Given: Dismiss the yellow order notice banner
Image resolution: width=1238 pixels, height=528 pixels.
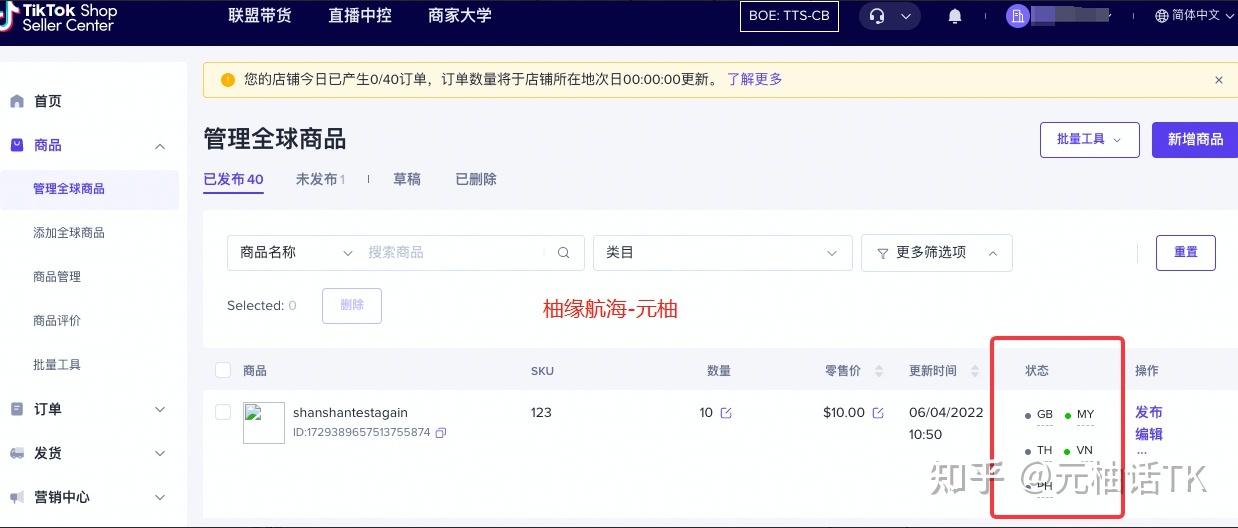Looking at the screenshot, I should (1219, 80).
